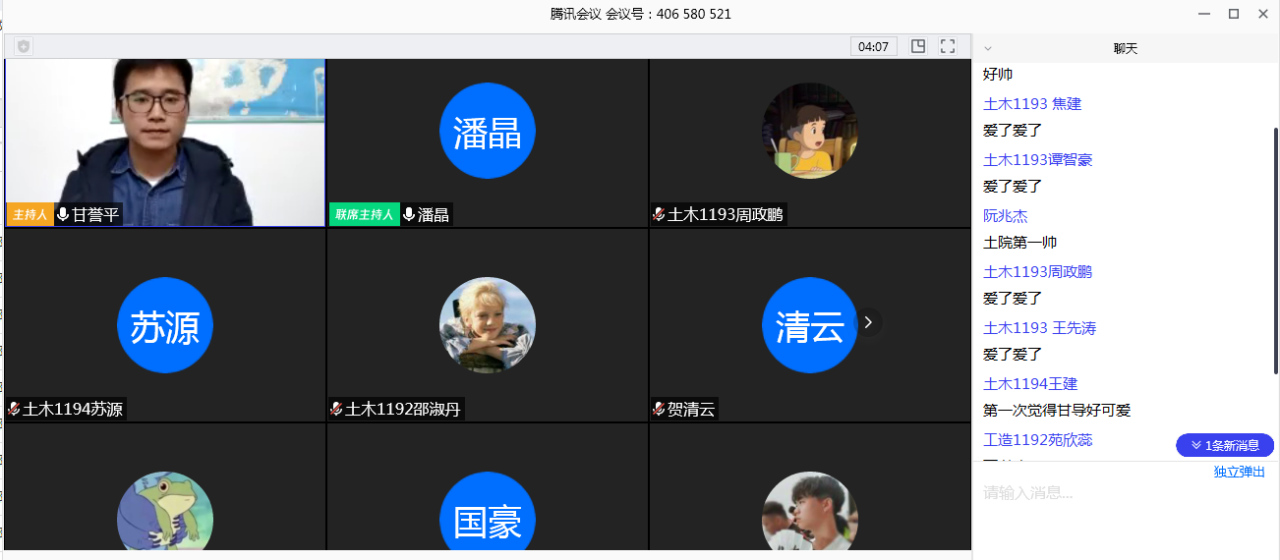Click the 主持人 host badge
The height and width of the screenshot is (560, 1280).
coord(30,214)
